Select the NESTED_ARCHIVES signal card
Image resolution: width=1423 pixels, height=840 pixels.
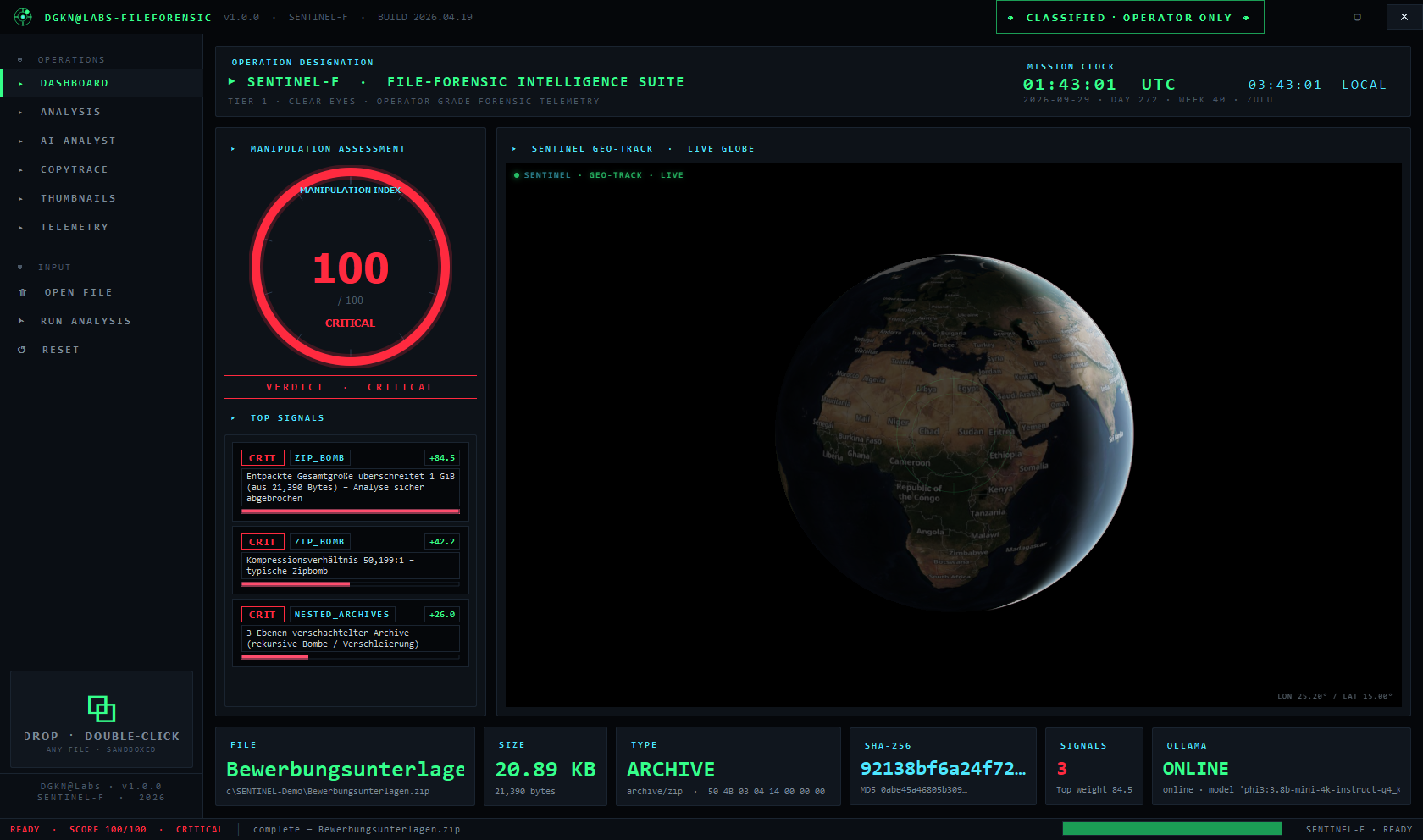pyautogui.click(x=351, y=633)
